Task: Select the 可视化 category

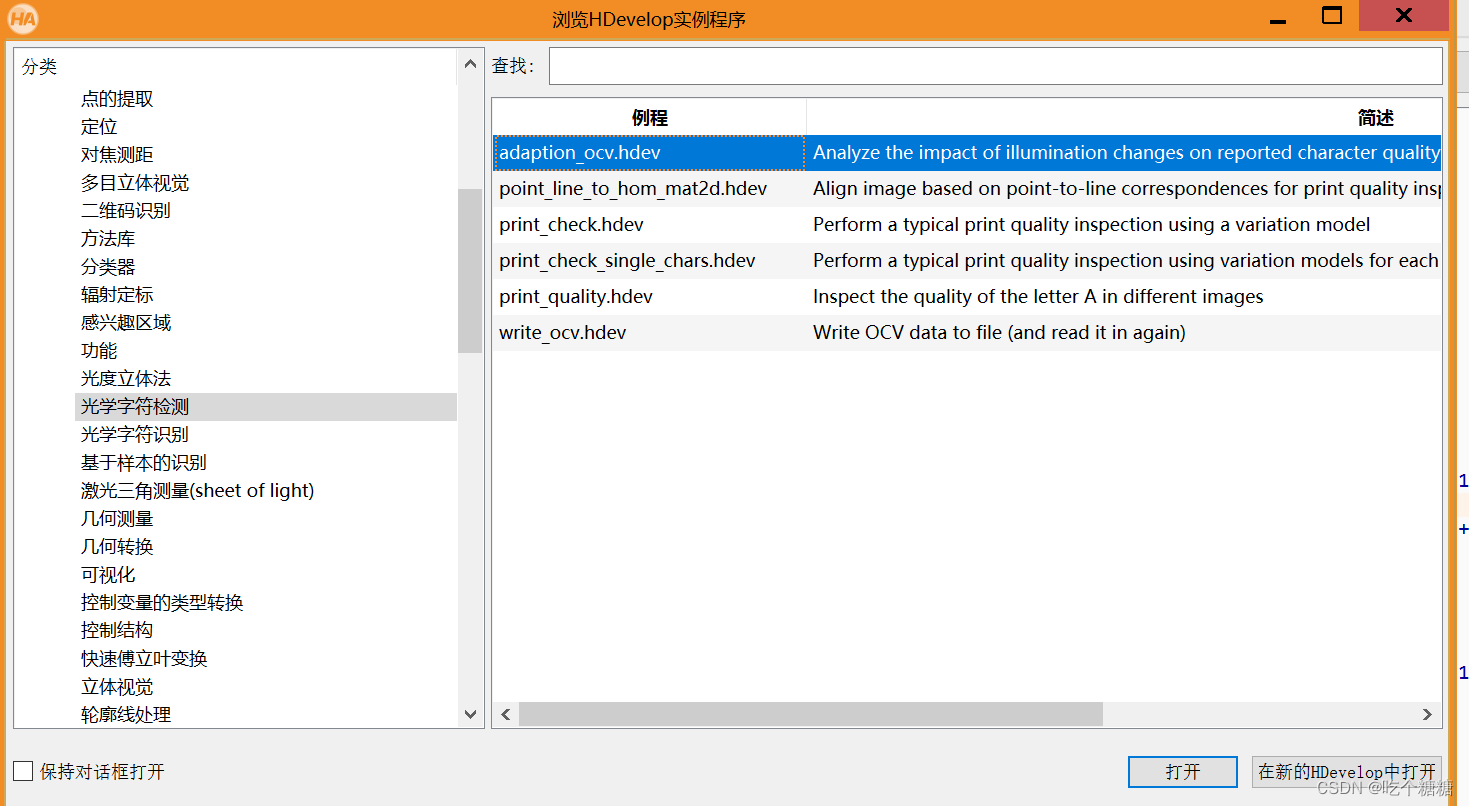Action: point(108,575)
